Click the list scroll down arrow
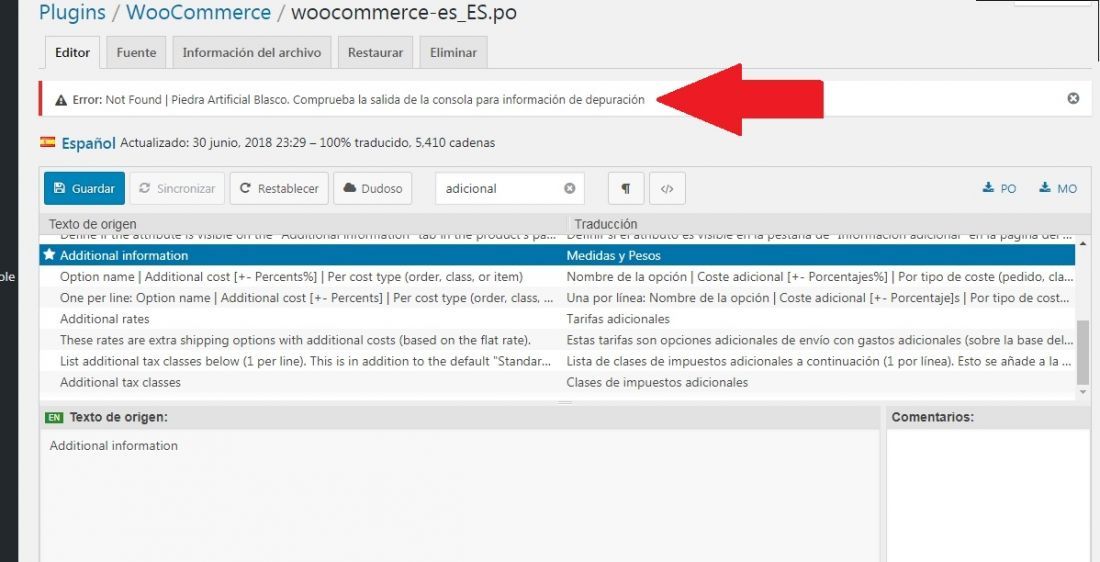 click(x=1083, y=392)
